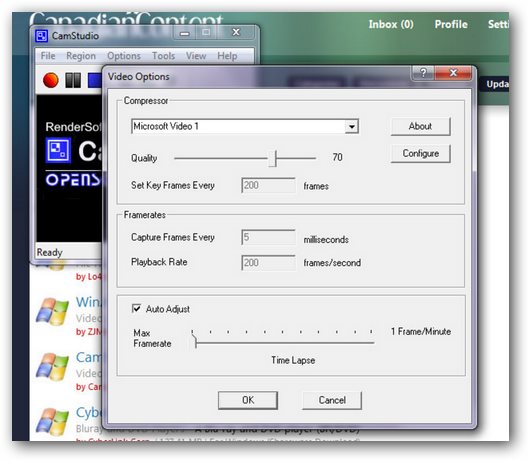Confirm settings with the OK button
This screenshot has height=461, width=529.
pyautogui.click(x=248, y=400)
